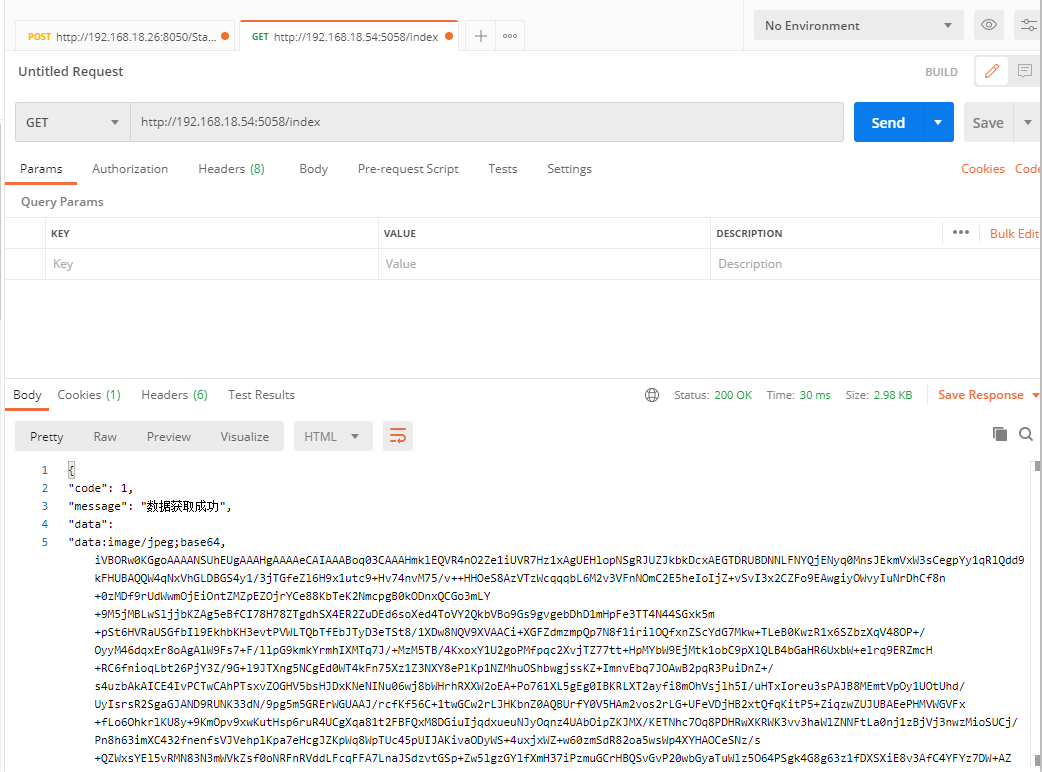Open a new request tab with plus icon
Viewport: 1042px width, 772px height.
(480, 35)
